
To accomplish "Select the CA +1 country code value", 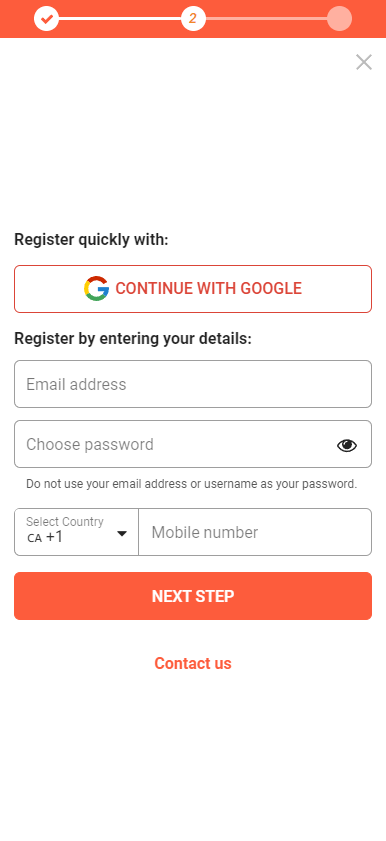I will [45, 537].
